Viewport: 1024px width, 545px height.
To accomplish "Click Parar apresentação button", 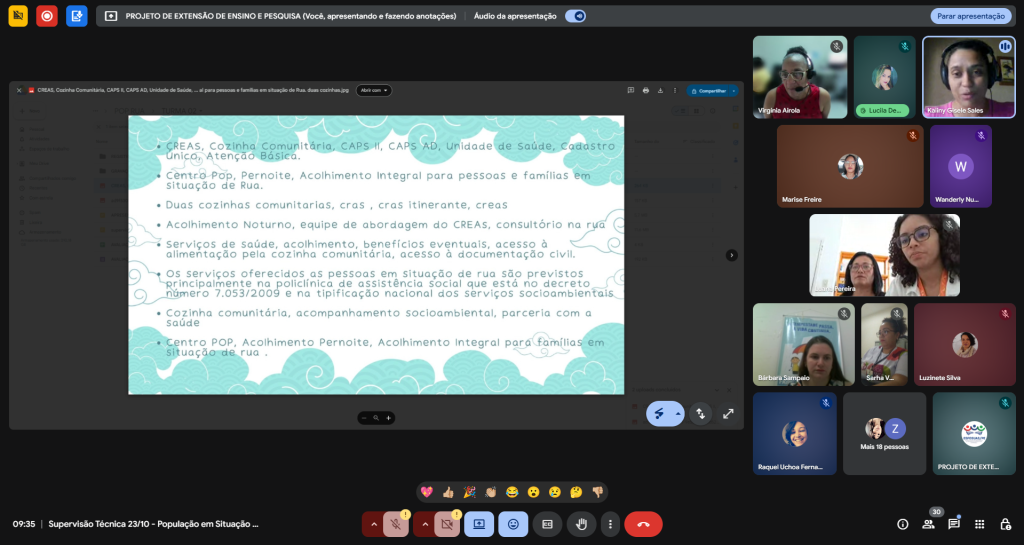I will click(970, 16).
